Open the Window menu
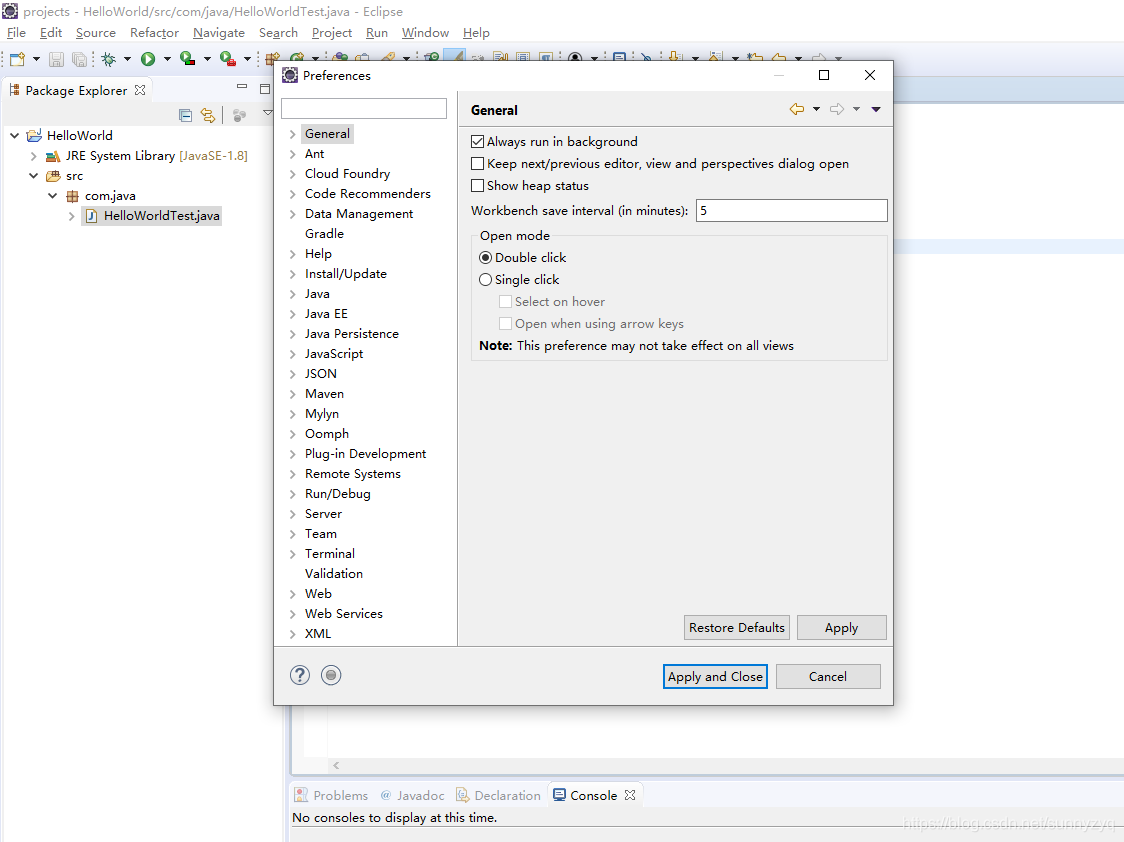 click(425, 33)
